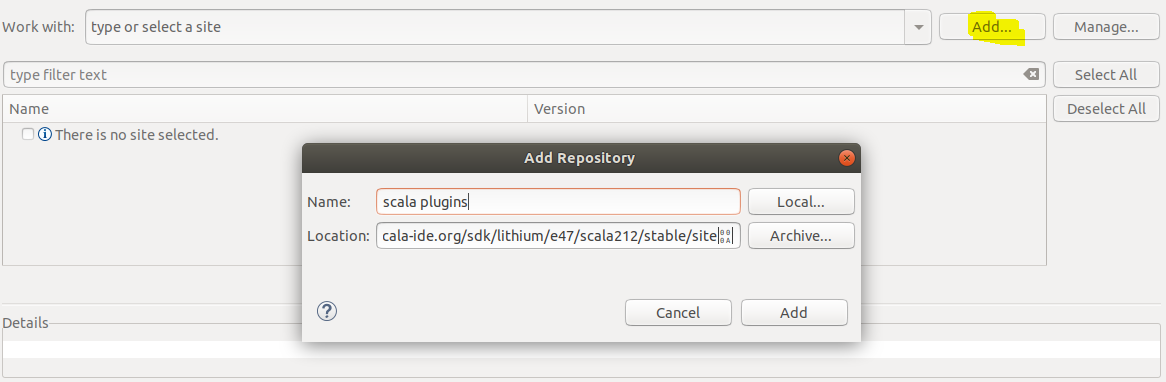Viewport: 1166px width, 382px height.
Task: Click the 'type filter text' search box
Action: [513, 74]
